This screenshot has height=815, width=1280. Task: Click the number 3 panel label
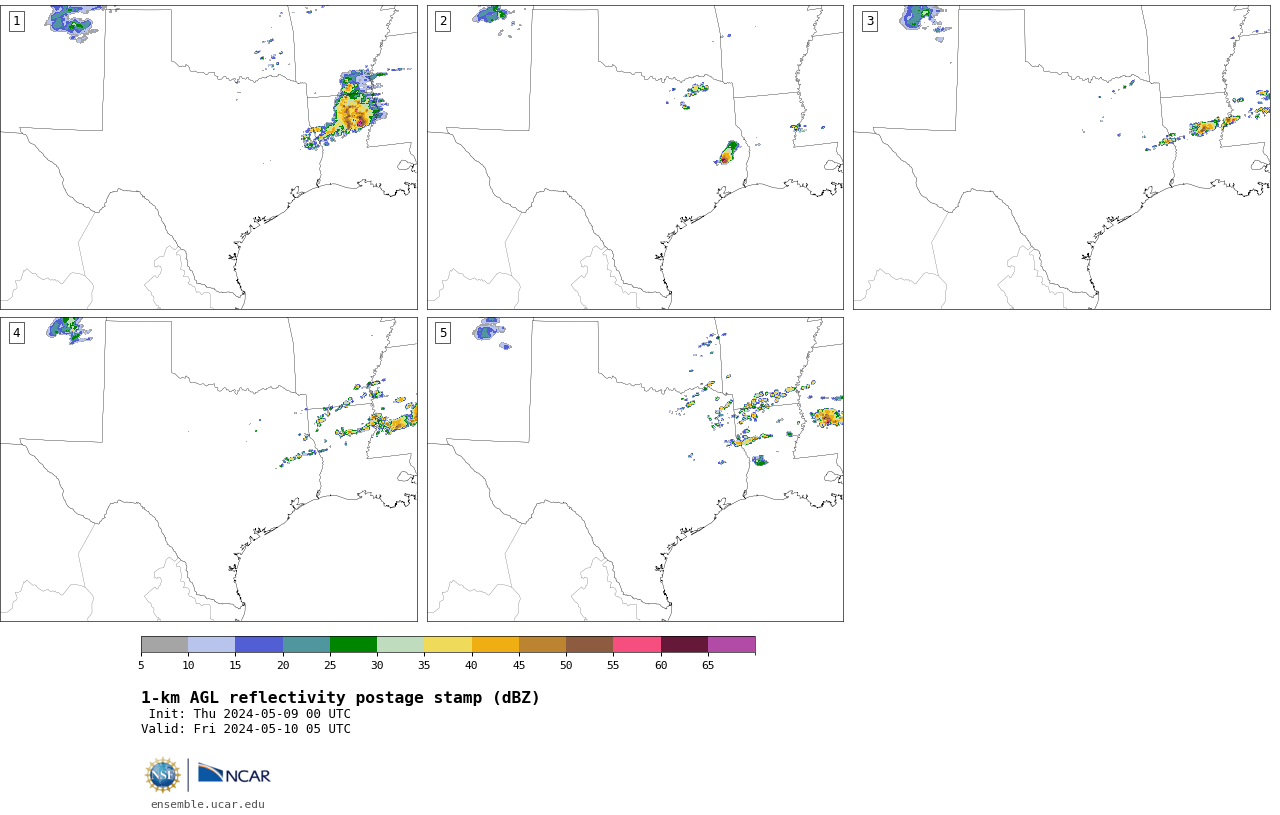869,21
